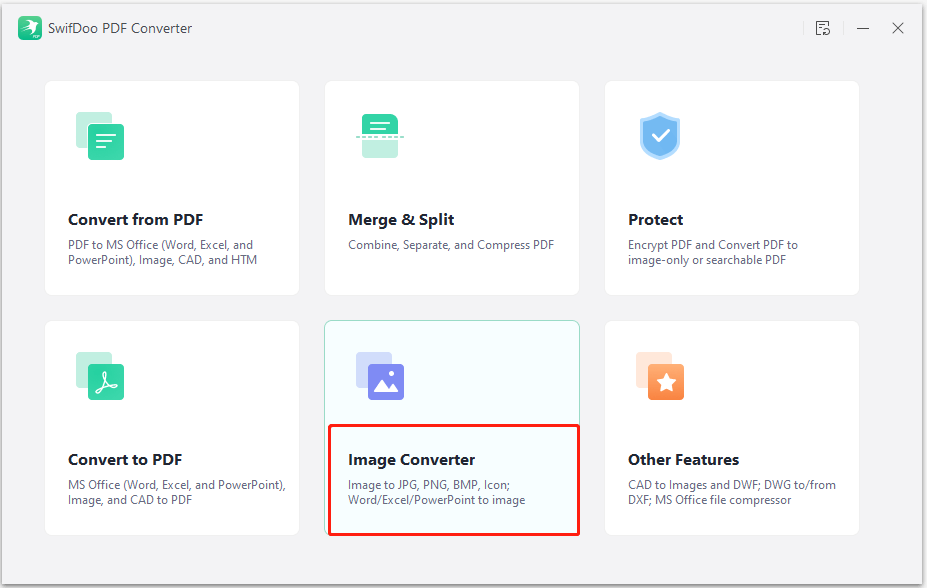Choose the Protect heading
This screenshot has height=588, width=927.
[655, 220]
